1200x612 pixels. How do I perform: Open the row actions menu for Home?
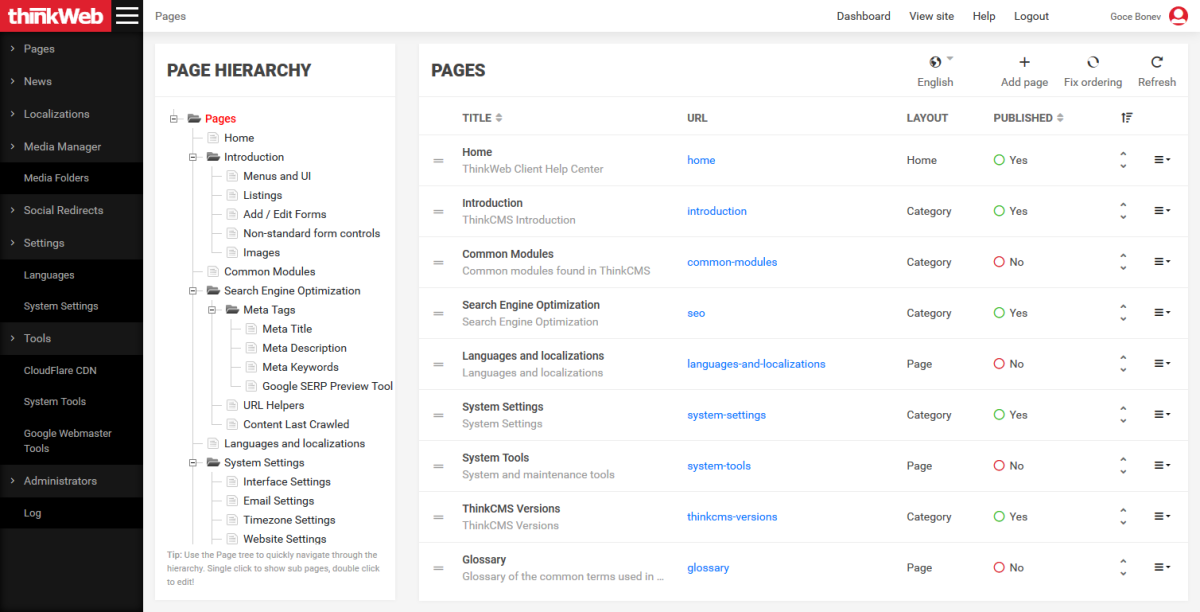(1161, 160)
